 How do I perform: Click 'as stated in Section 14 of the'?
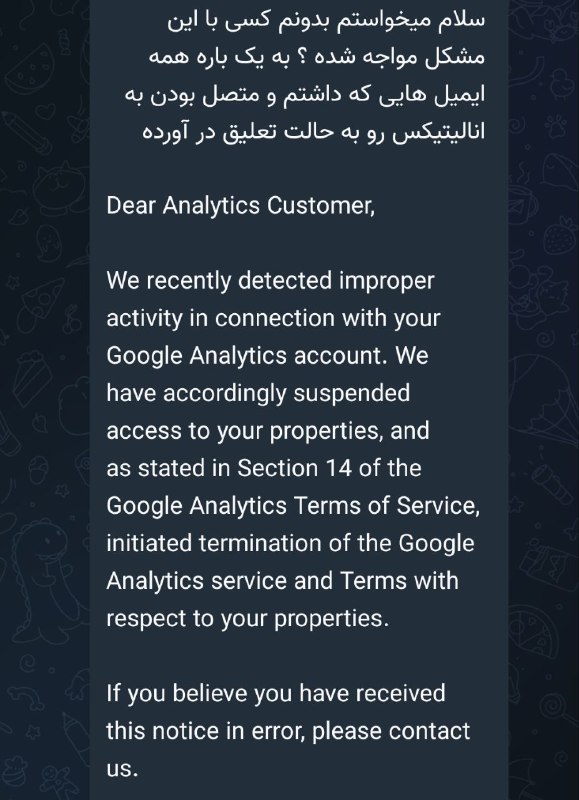tap(264, 468)
